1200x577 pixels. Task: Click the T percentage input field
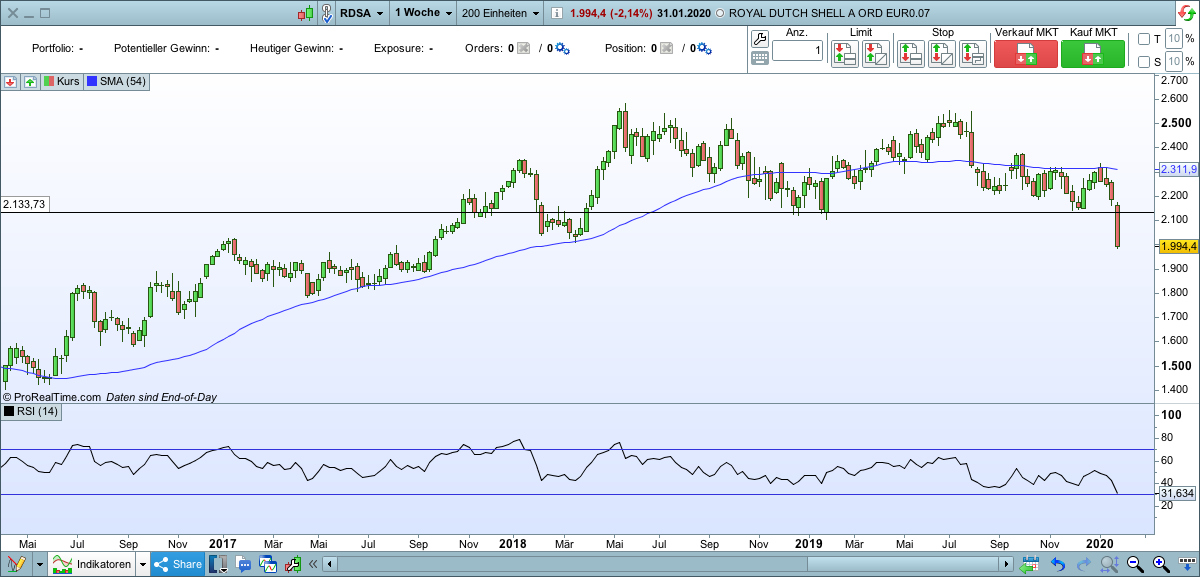tap(1174, 39)
